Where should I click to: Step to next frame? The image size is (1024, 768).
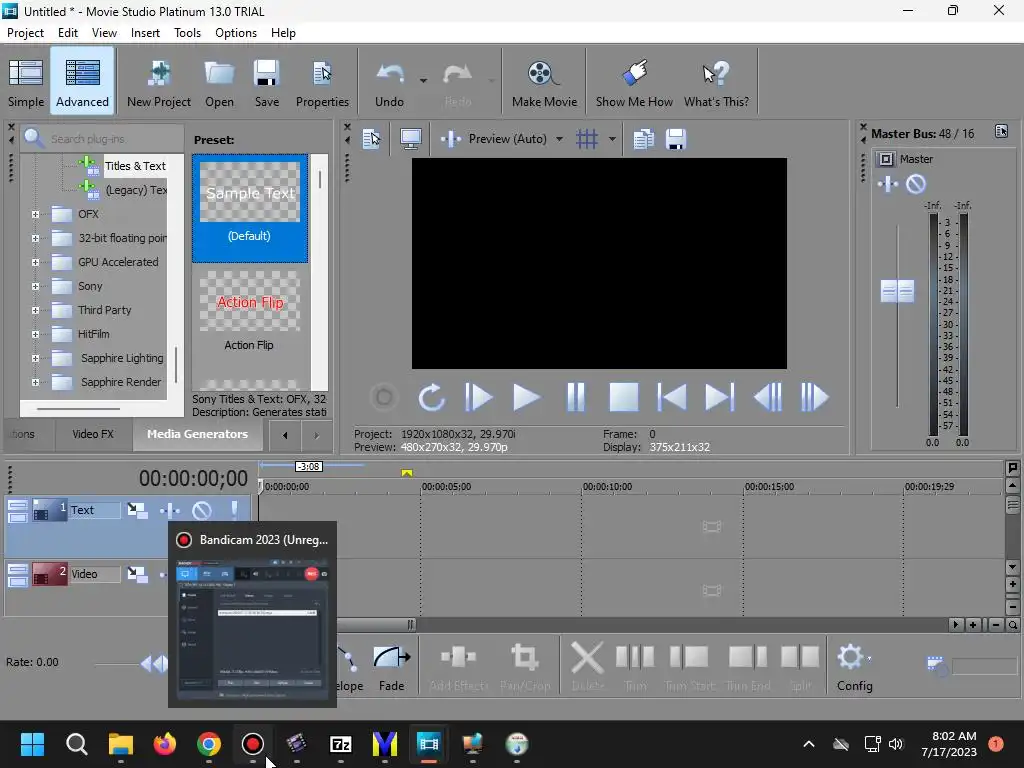coord(814,397)
